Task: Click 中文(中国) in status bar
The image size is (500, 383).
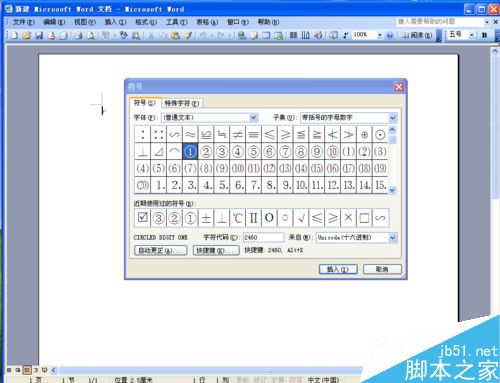Action: coord(323,380)
